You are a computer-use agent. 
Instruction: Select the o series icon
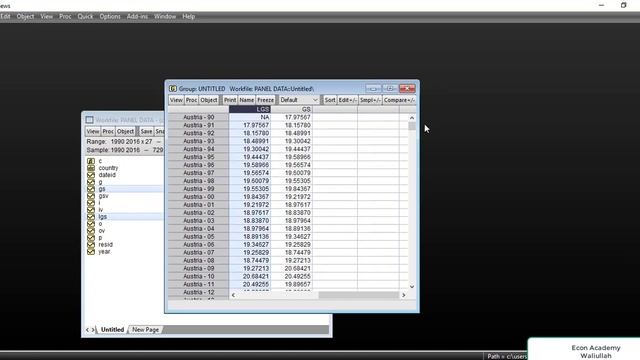[x=91, y=224]
